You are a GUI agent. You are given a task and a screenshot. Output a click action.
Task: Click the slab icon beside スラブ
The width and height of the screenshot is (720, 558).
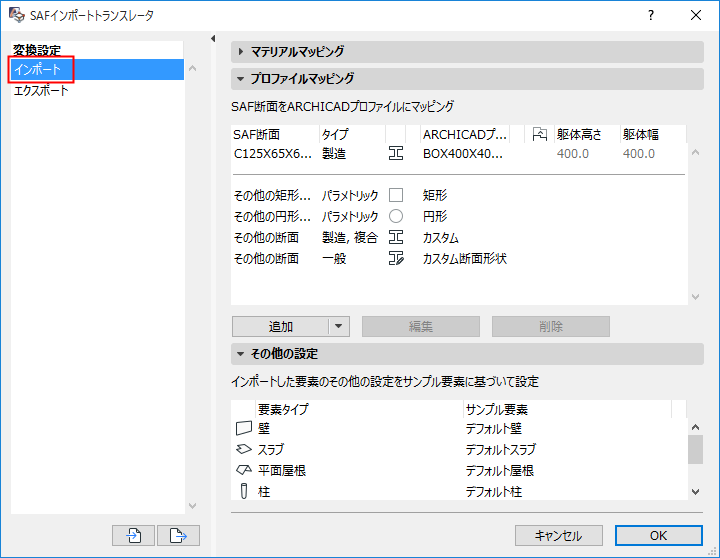[x=244, y=449]
